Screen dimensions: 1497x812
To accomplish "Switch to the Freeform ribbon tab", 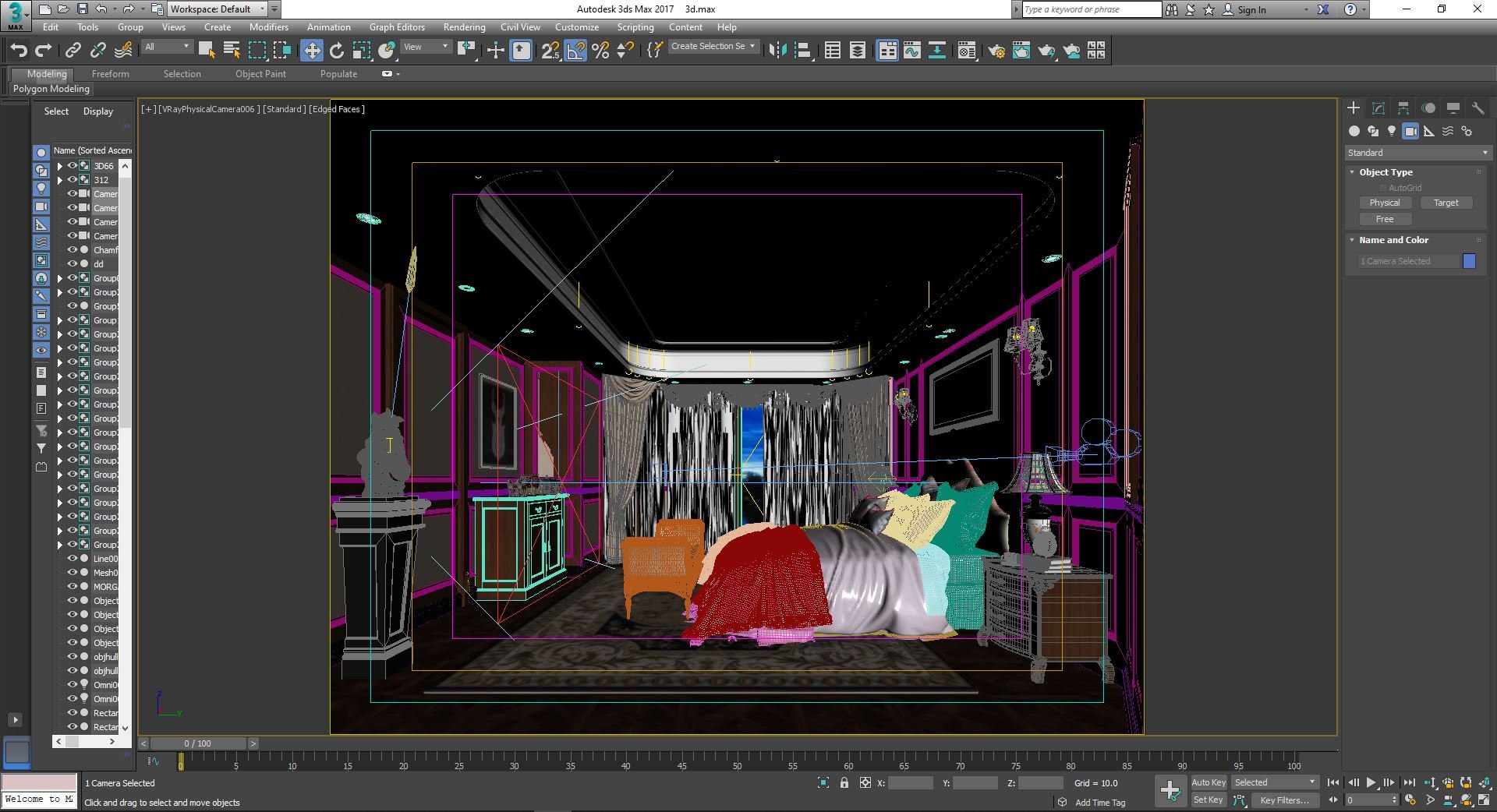I will (110, 74).
